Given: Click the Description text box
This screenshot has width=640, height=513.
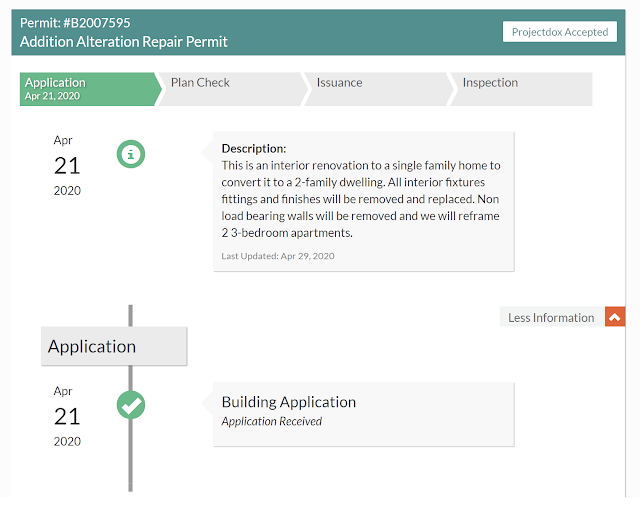Looking at the screenshot, I should 363,201.
